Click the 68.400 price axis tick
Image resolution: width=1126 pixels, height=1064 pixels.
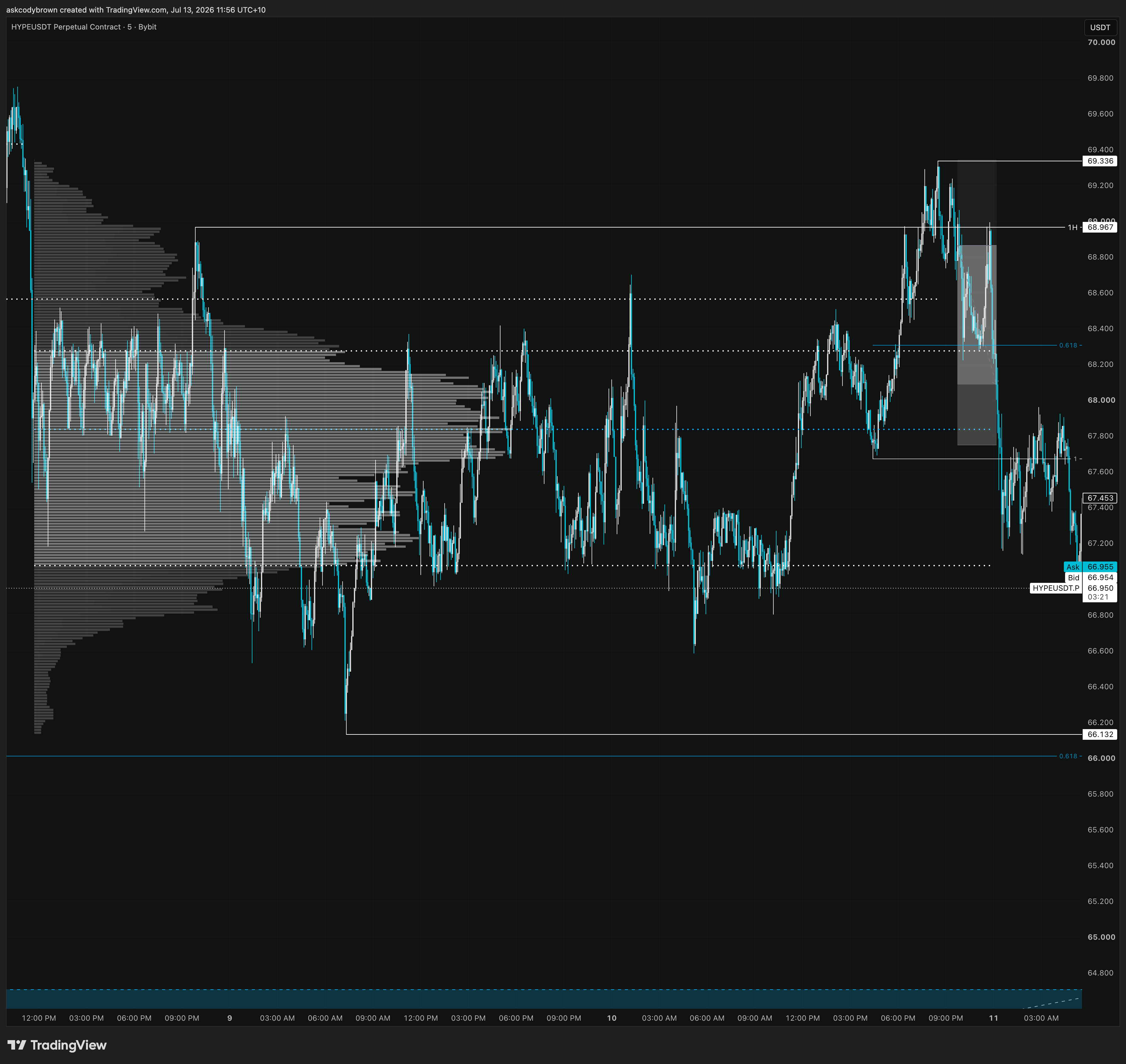tap(1101, 328)
